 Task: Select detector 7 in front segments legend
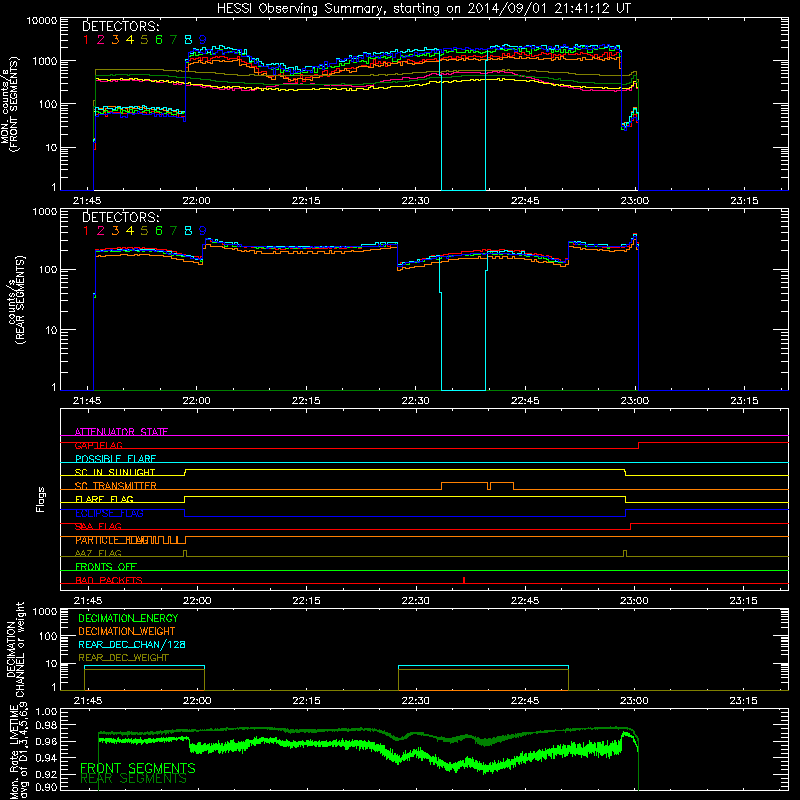173,40
